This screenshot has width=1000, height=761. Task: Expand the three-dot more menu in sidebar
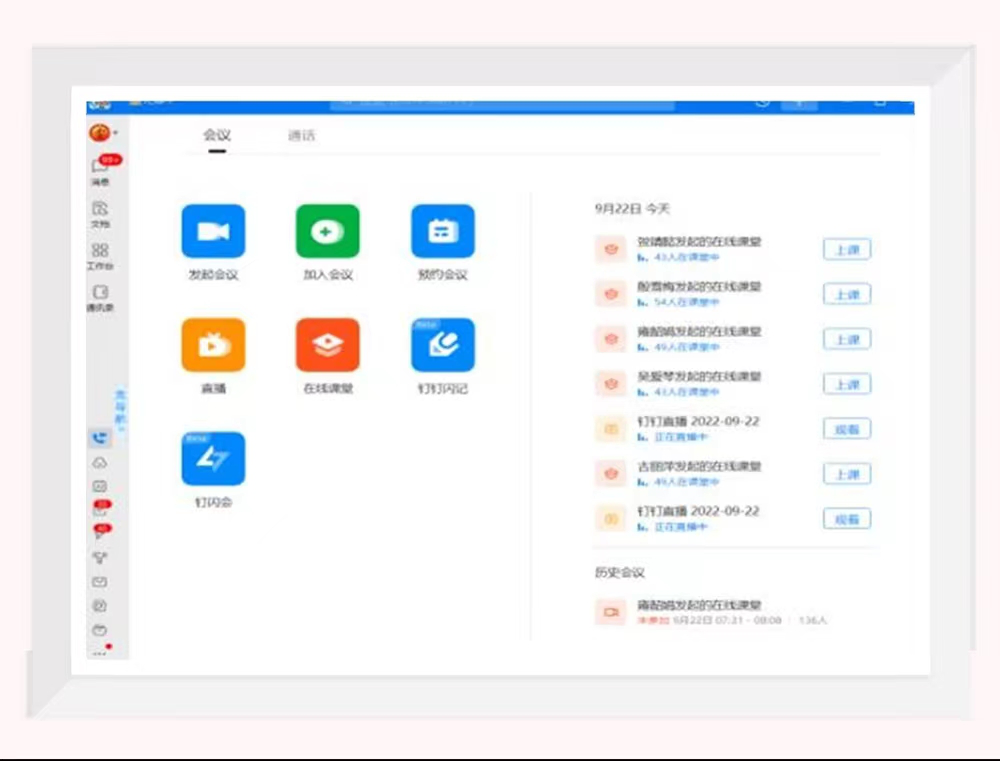[99, 653]
